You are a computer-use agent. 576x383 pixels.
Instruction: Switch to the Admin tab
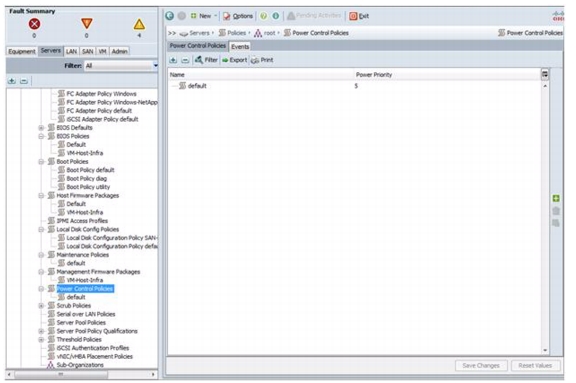[119, 51]
